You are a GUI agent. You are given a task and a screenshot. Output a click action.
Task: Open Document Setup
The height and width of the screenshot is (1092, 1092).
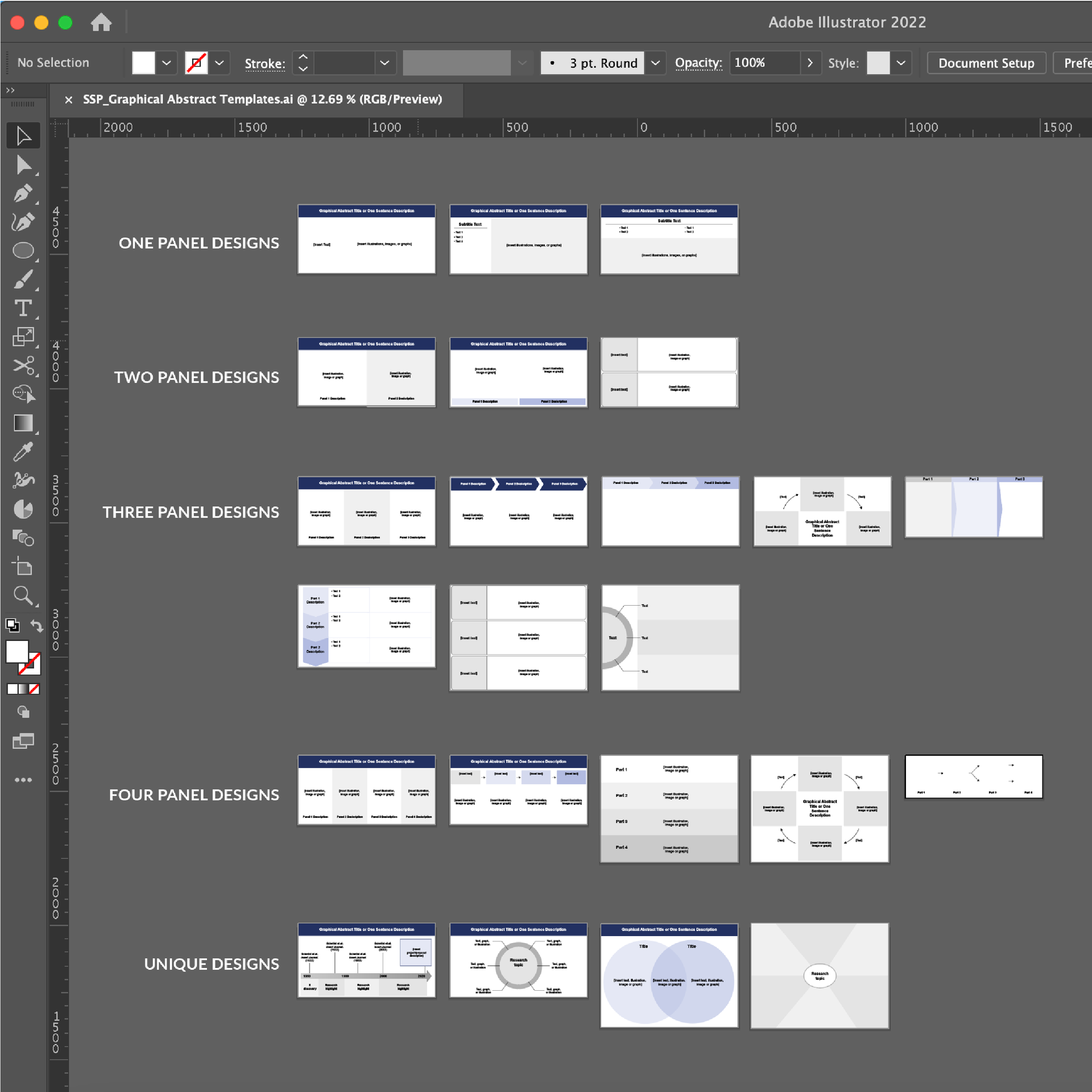[x=986, y=63]
